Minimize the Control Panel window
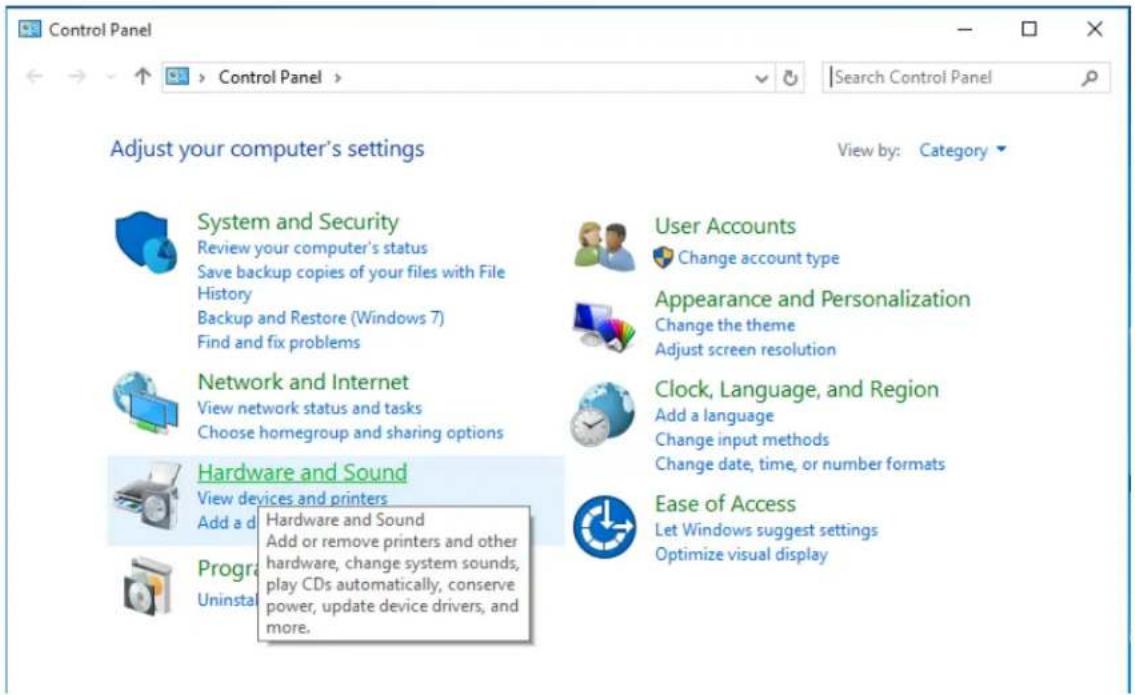Viewport: 1135px width, 695px height. 965,30
